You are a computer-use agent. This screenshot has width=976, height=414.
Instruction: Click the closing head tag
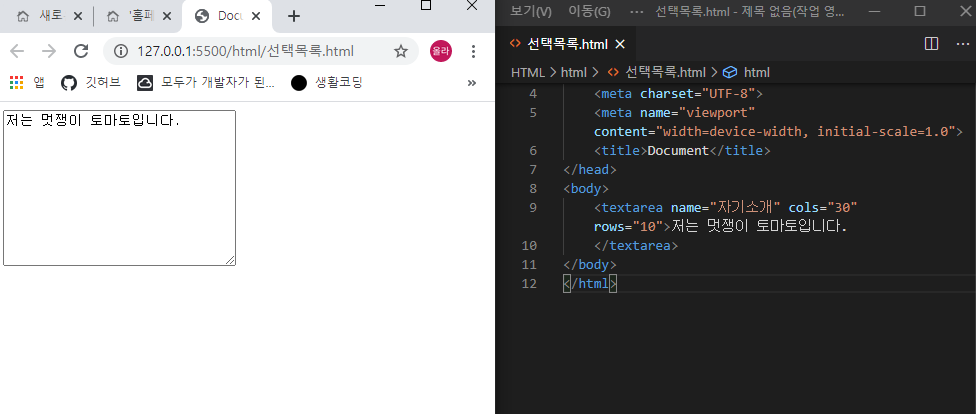tap(589, 169)
